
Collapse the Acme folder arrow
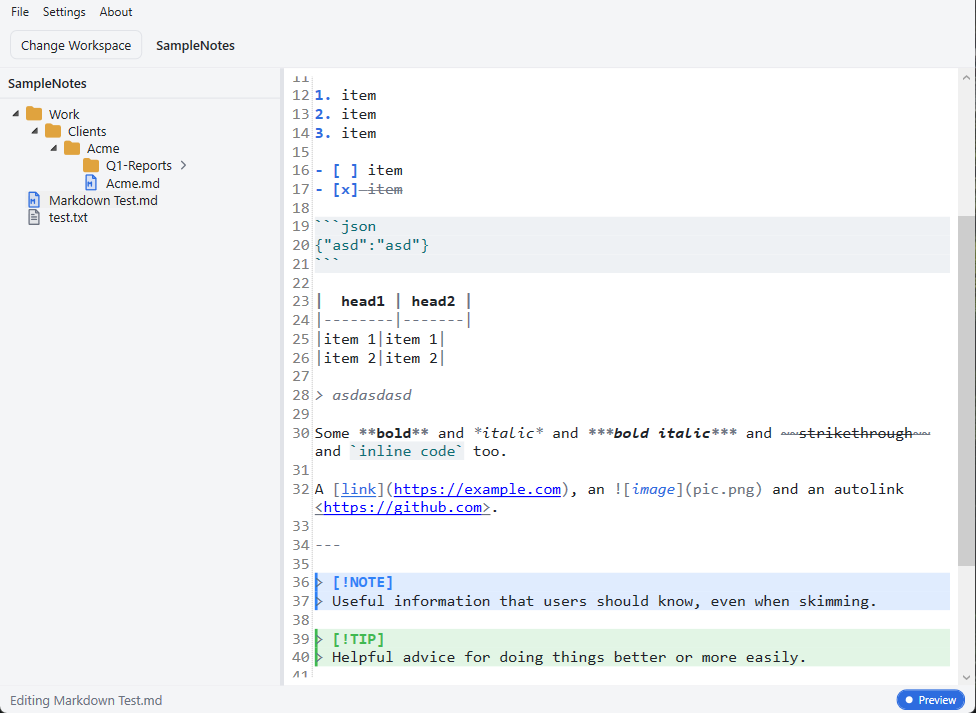coord(54,148)
